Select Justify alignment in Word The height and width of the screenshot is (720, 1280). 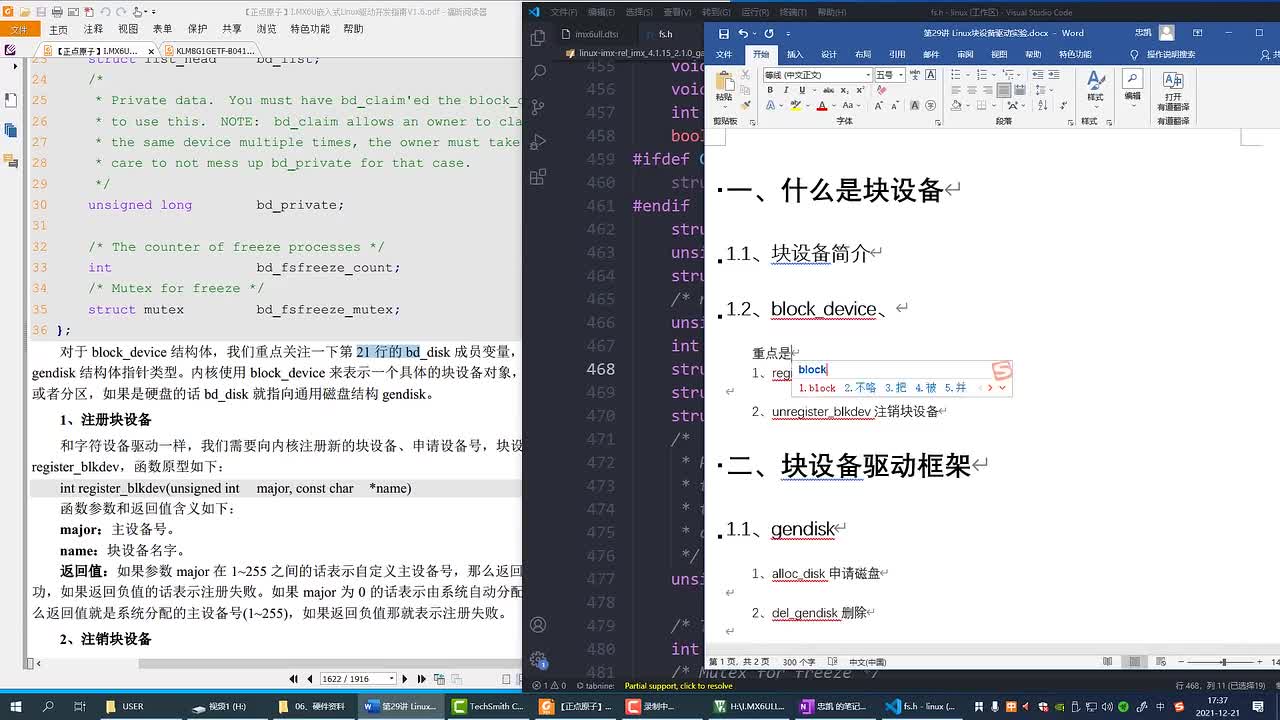[x=1003, y=90]
